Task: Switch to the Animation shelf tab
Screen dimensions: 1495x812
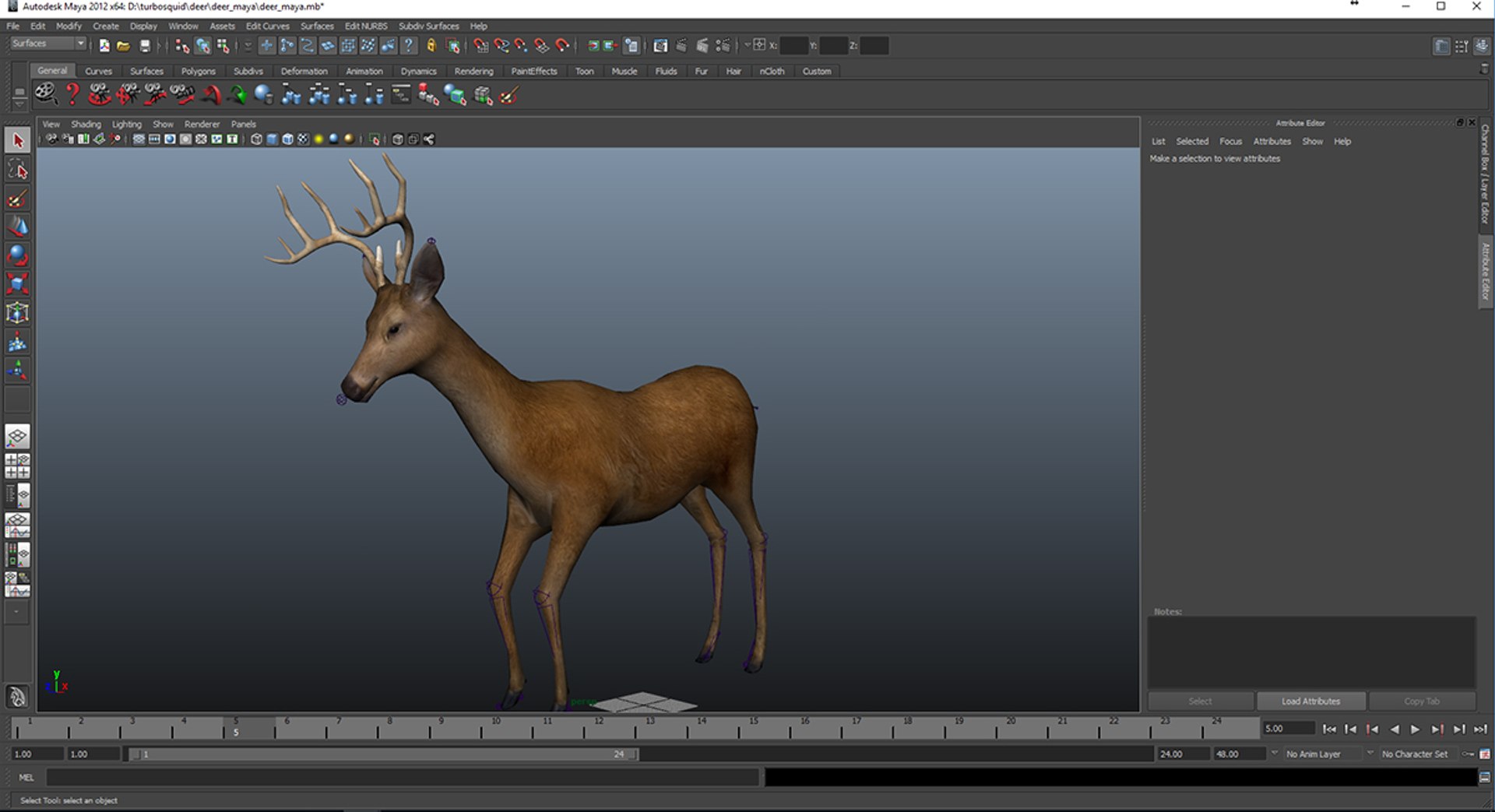Action: click(x=364, y=71)
